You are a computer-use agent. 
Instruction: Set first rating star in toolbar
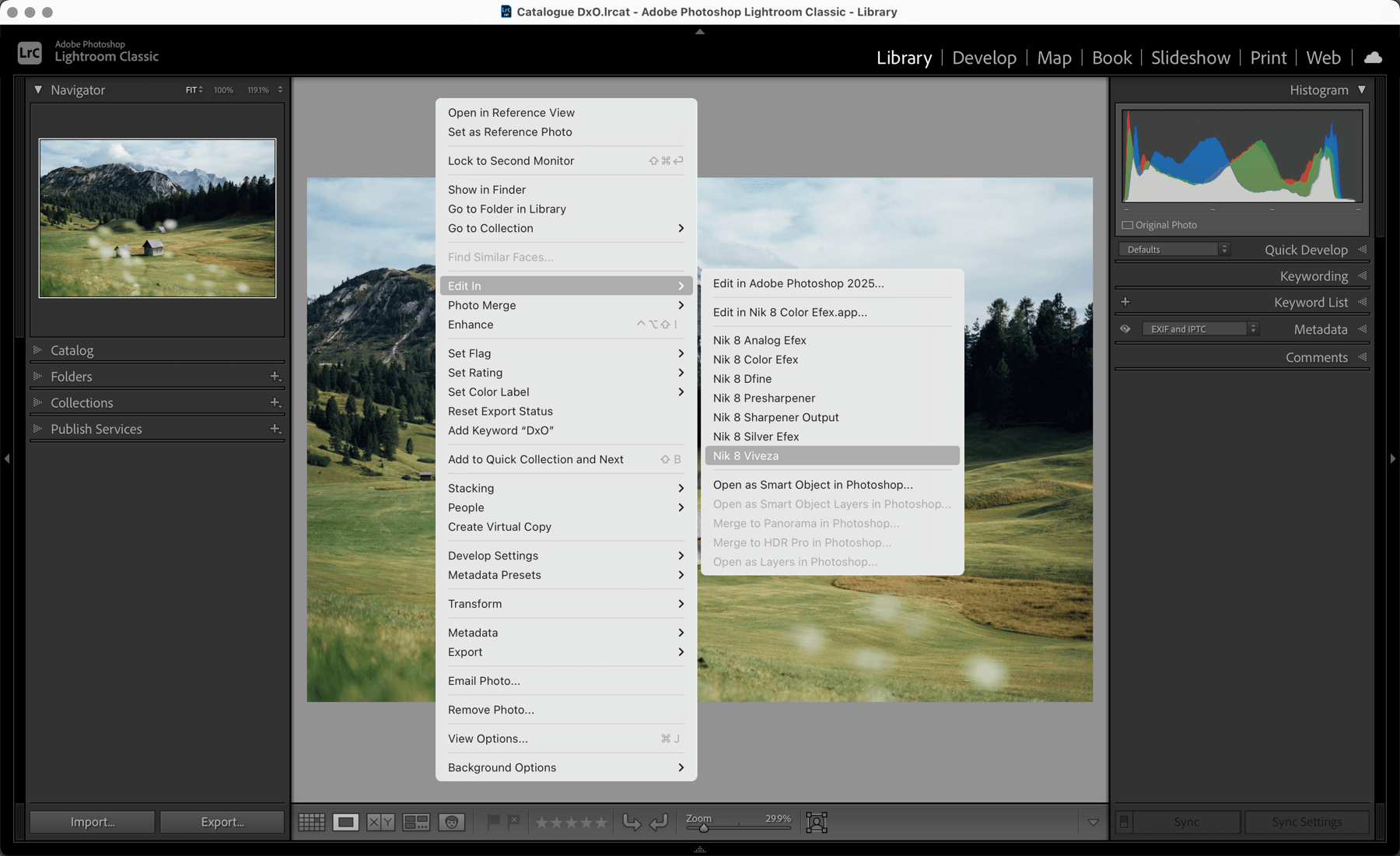pyautogui.click(x=542, y=823)
